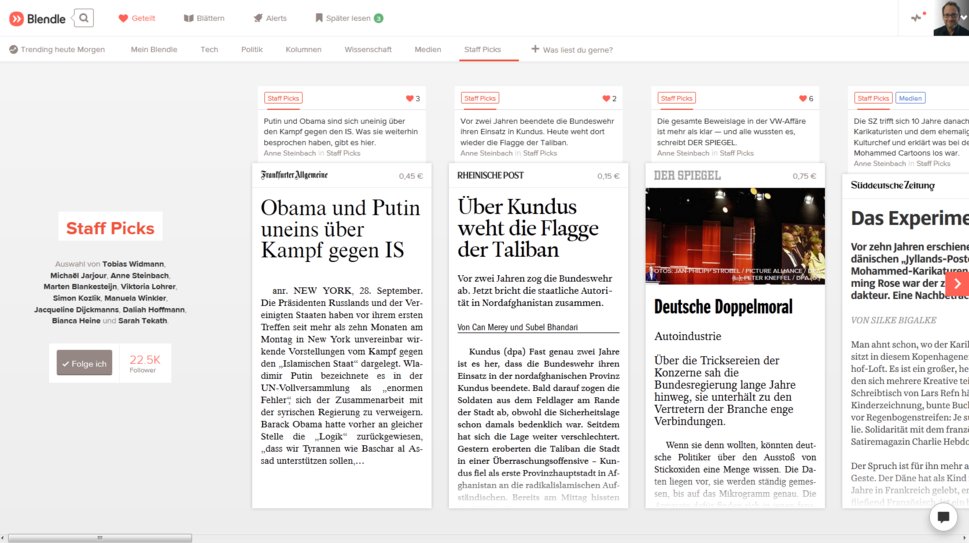Open the Geteilt heart tab
Viewport: 969px width, 543px height.
pos(137,18)
